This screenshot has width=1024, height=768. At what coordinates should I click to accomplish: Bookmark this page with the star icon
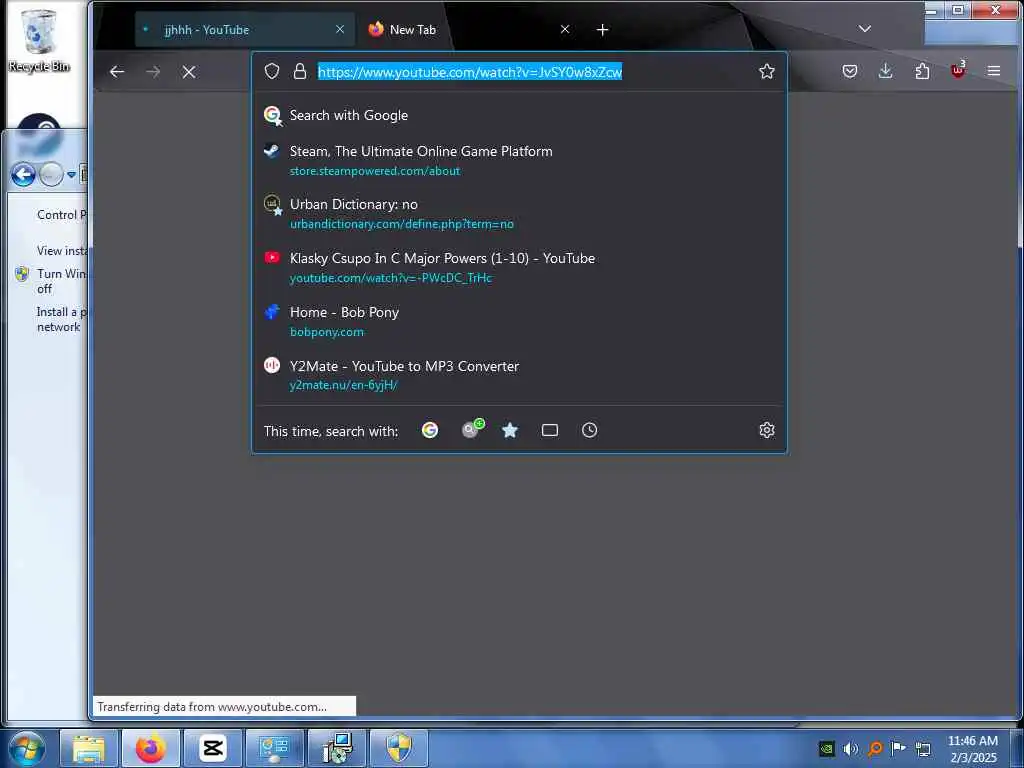tap(767, 71)
